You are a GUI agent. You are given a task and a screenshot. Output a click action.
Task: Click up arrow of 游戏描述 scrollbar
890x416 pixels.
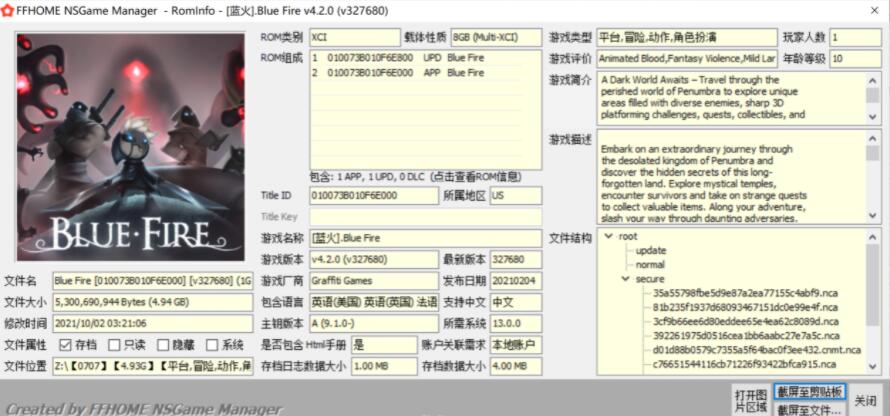coord(872,138)
